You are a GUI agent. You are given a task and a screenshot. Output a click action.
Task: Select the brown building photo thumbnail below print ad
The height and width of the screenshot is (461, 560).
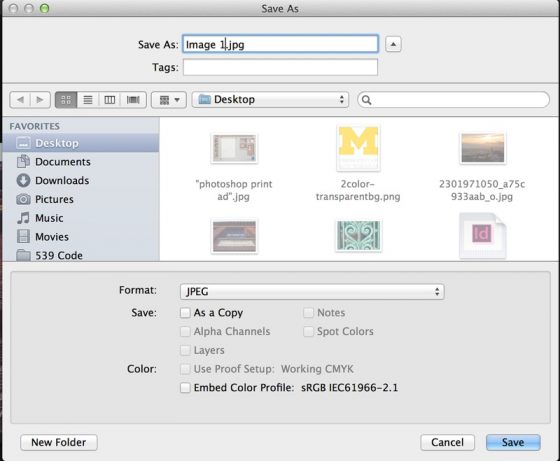click(x=234, y=236)
